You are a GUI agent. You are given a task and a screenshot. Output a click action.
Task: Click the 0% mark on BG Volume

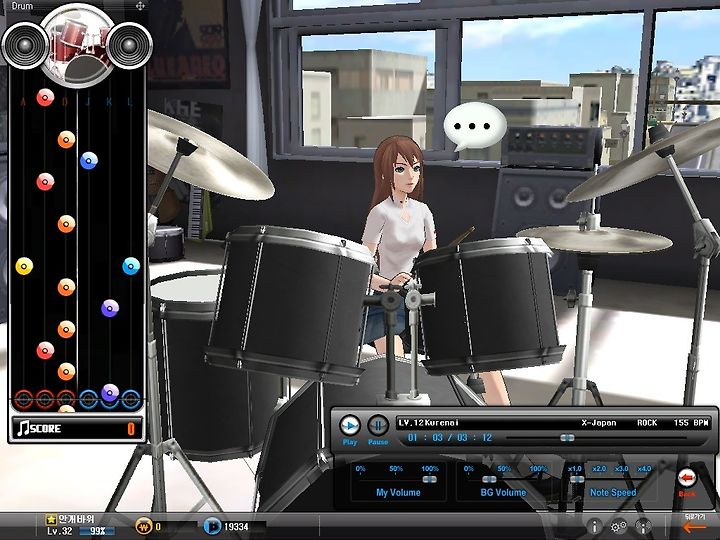tap(469, 469)
